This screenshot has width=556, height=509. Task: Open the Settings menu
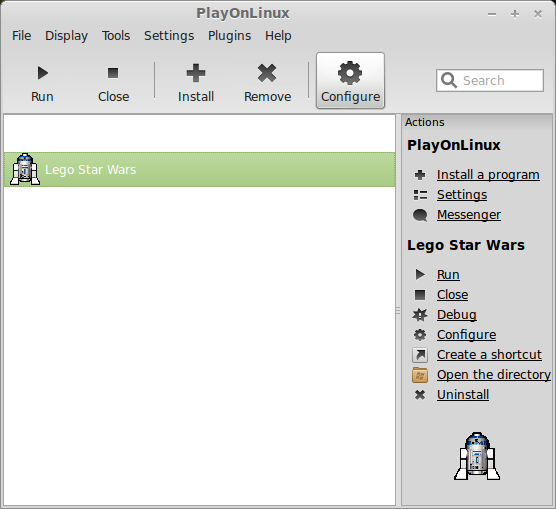(x=169, y=36)
